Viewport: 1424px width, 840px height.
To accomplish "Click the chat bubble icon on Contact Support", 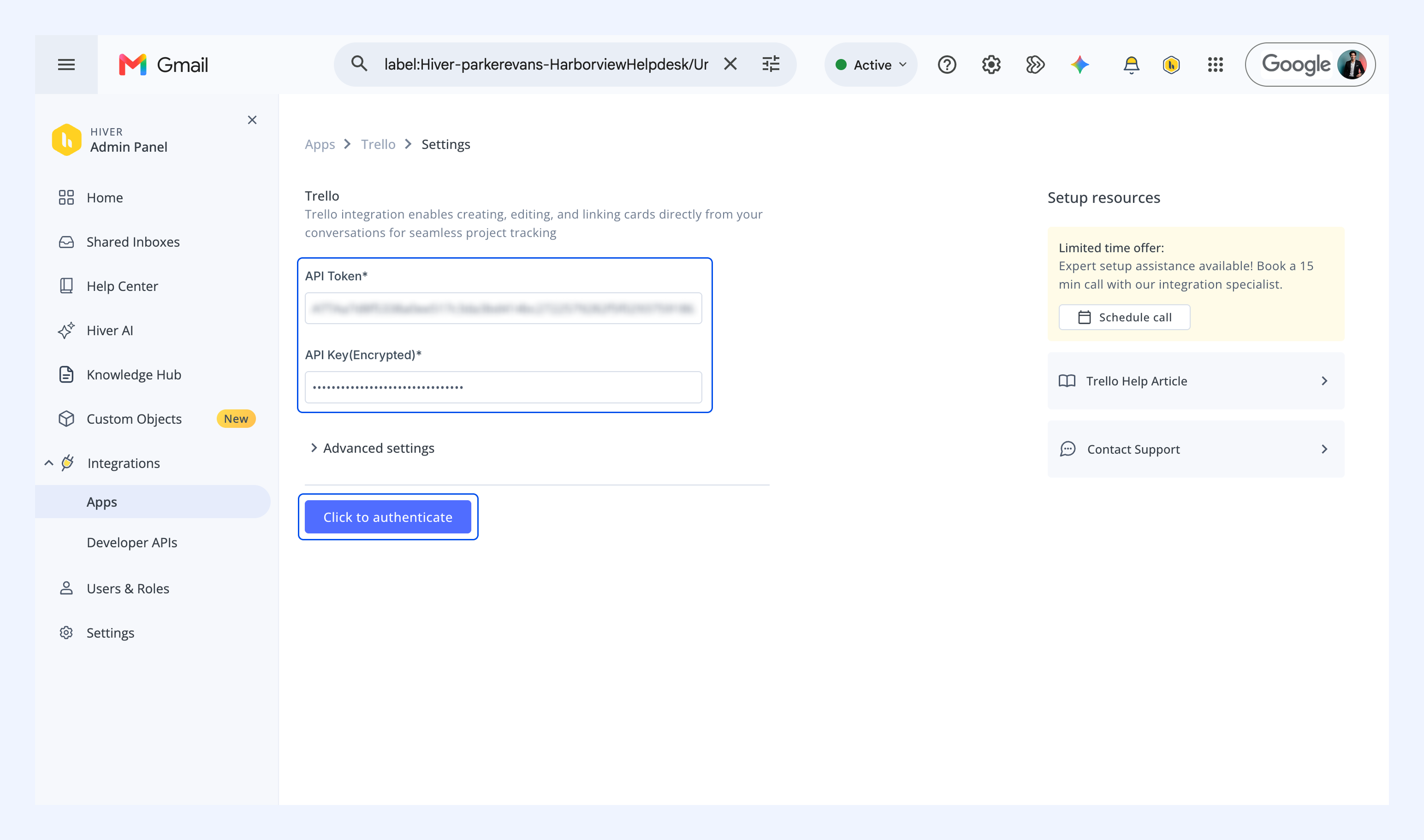I will pyautogui.click(x=1067, y=449).
